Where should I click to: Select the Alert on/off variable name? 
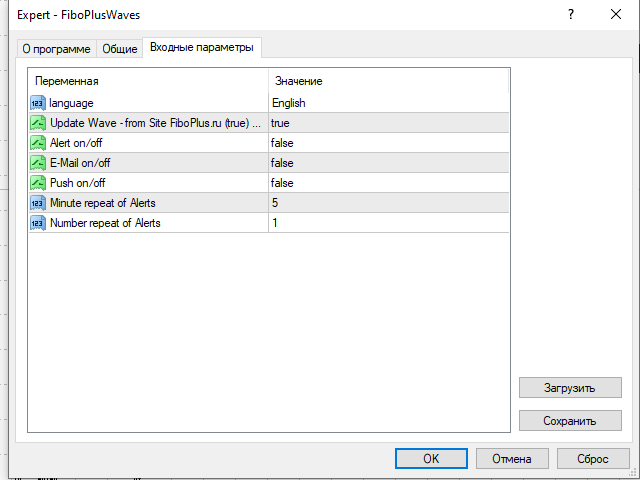pyautogui.click(x=76, y=143)
